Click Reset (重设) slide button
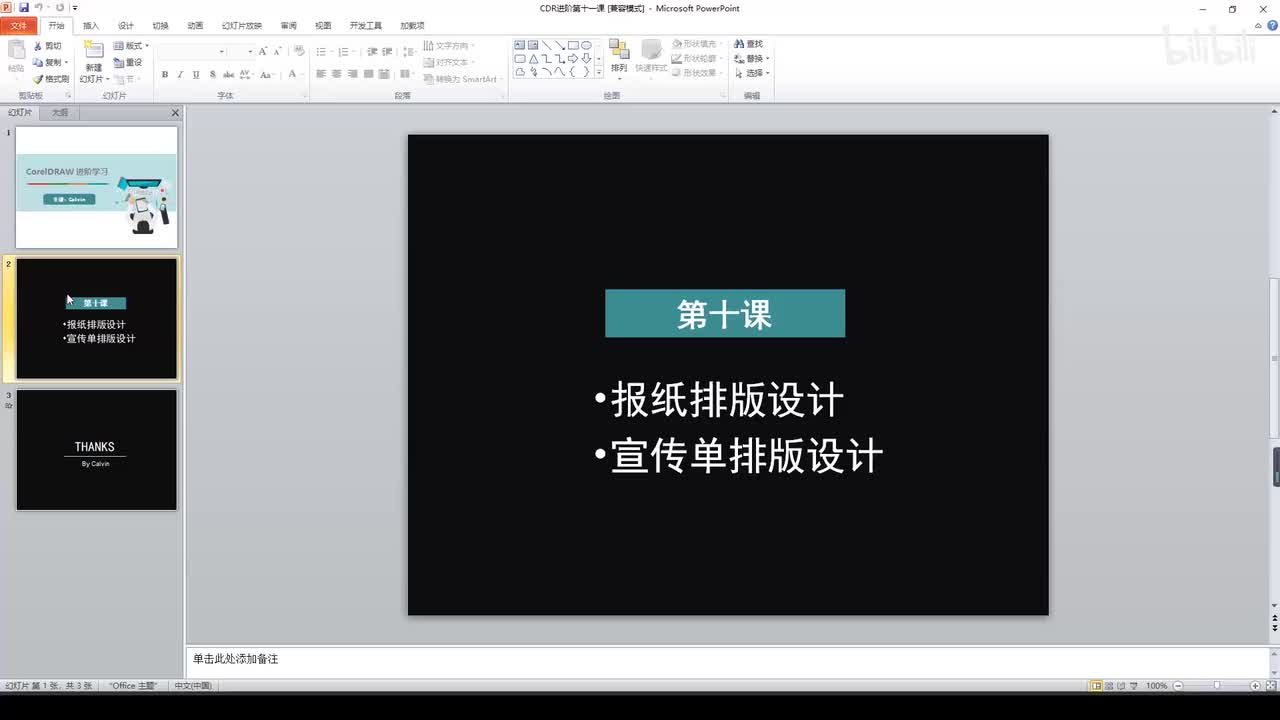The width and height of the screenshot is (1280, 720). point(127,62)
